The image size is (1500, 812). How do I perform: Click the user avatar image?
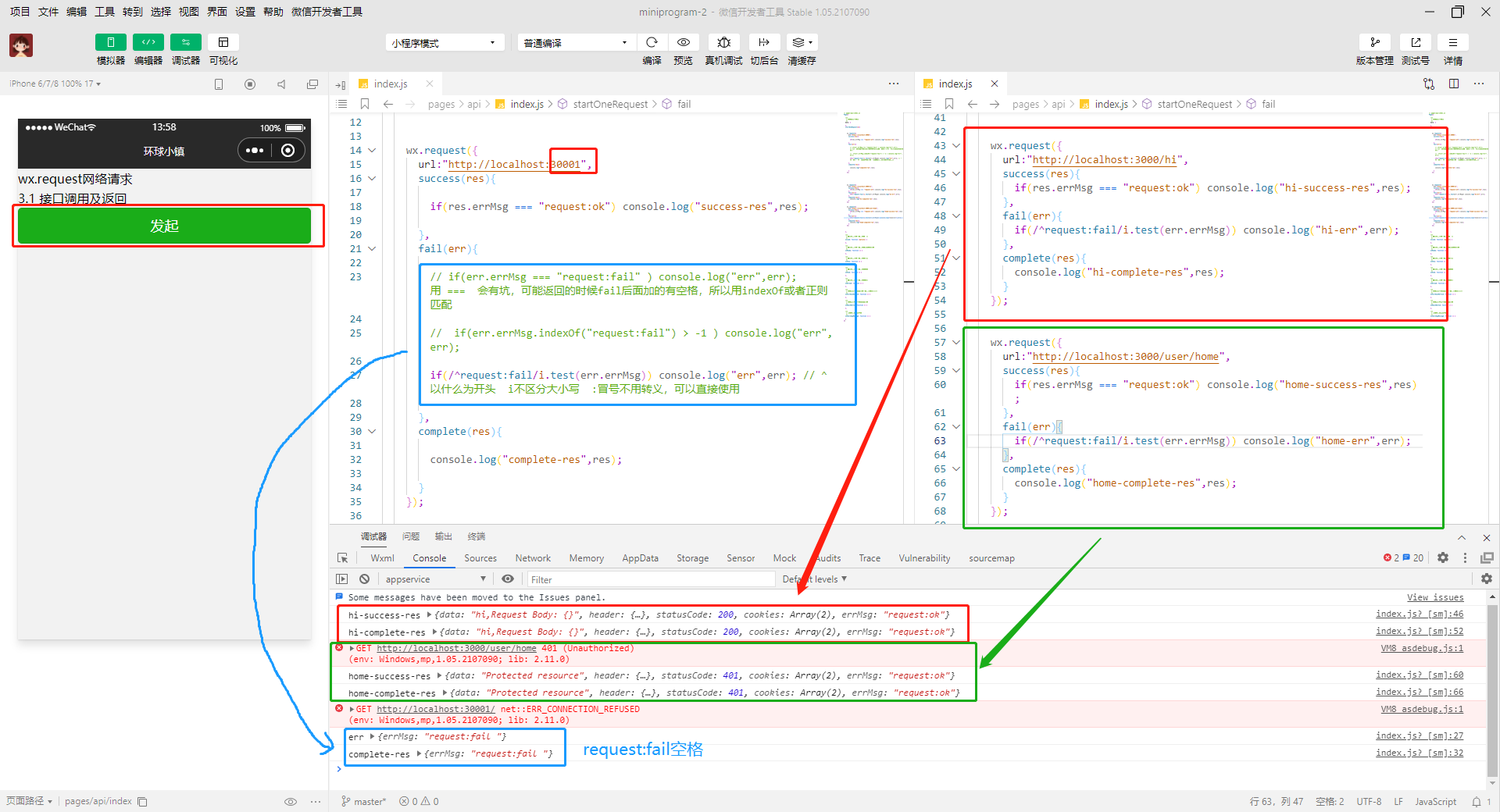pyautogui.click(x=21, y=45)
